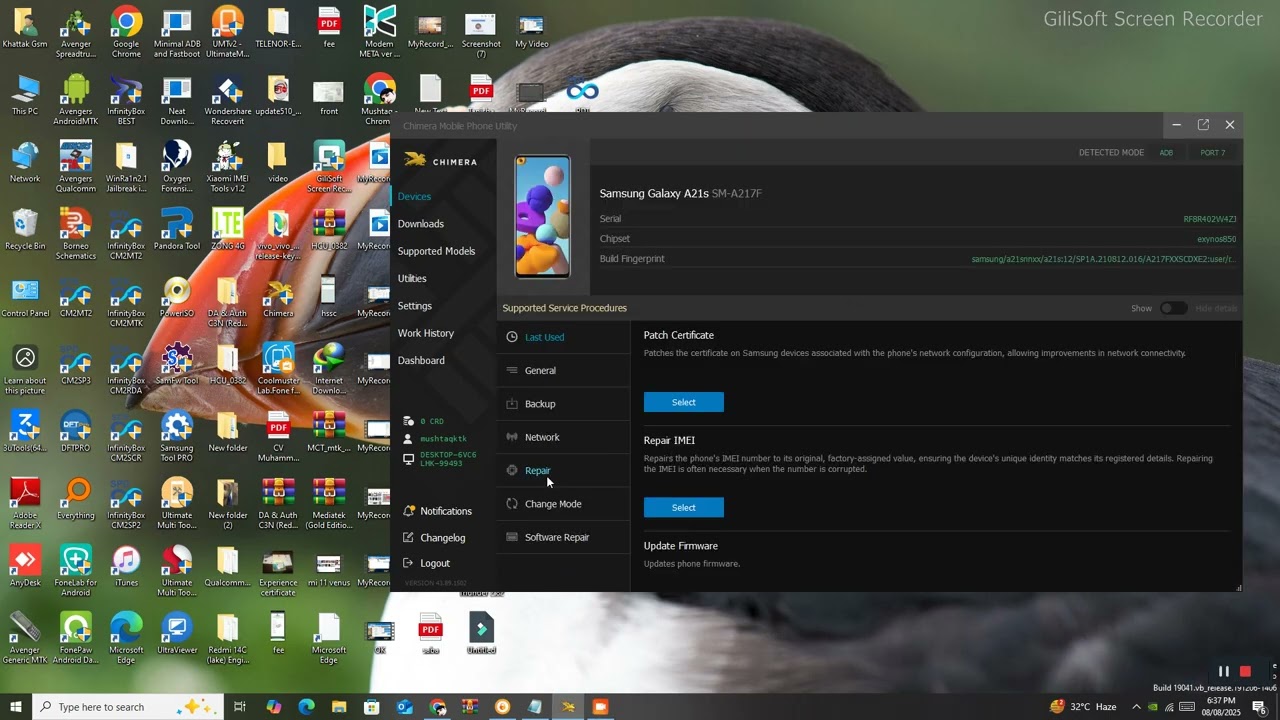Go to Downloads in Chimera sidebar
The width and height of the screenshot is (1280, 720).
tap(420, 224)
